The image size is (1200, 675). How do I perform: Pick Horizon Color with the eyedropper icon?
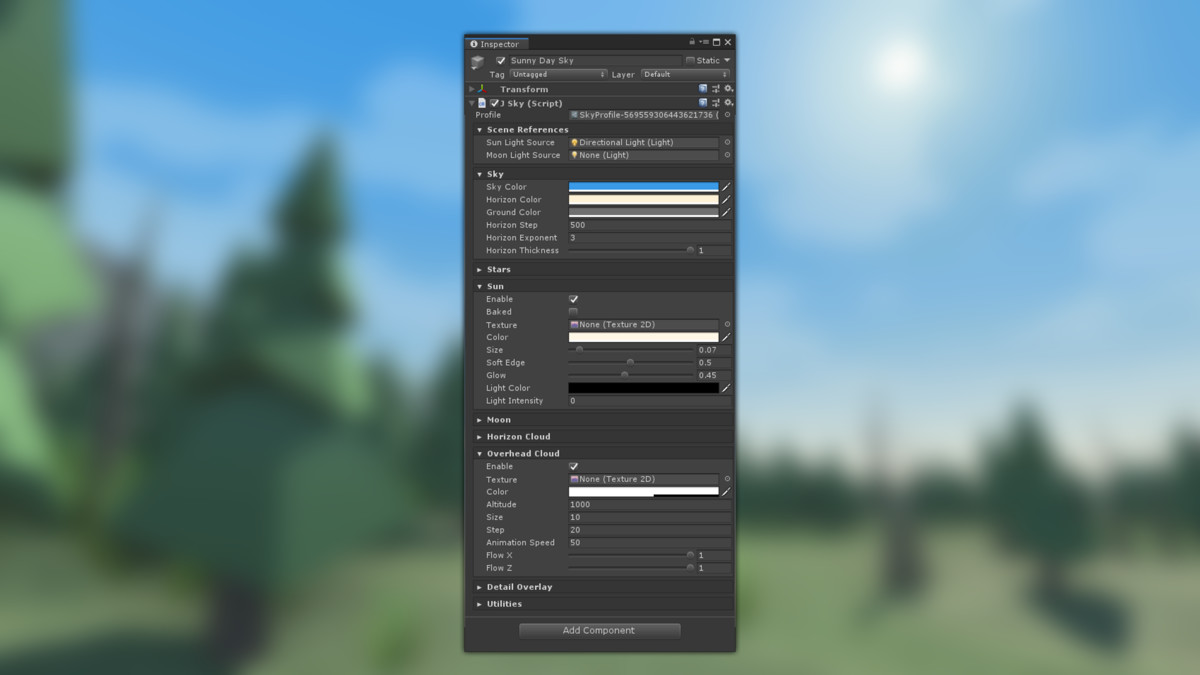pyautogui.click(x=727, y=200)
